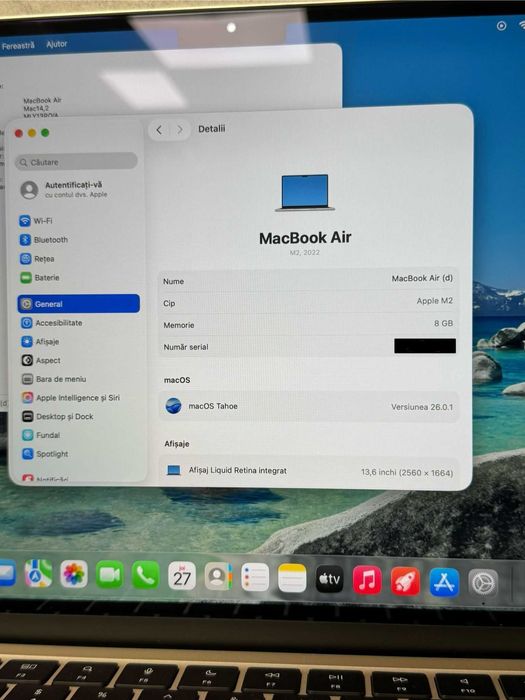Click the Căutare search field
This screenshot has height=700, width=525.
coord(76,162)
